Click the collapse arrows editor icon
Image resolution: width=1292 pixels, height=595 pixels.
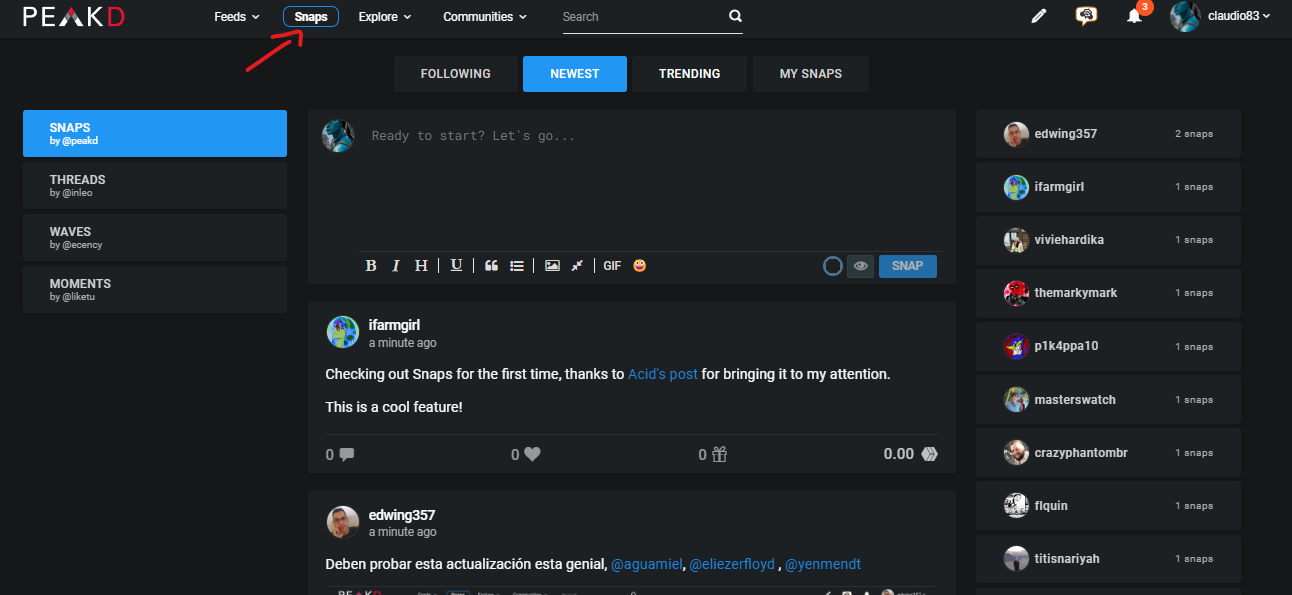coord(577,266)
